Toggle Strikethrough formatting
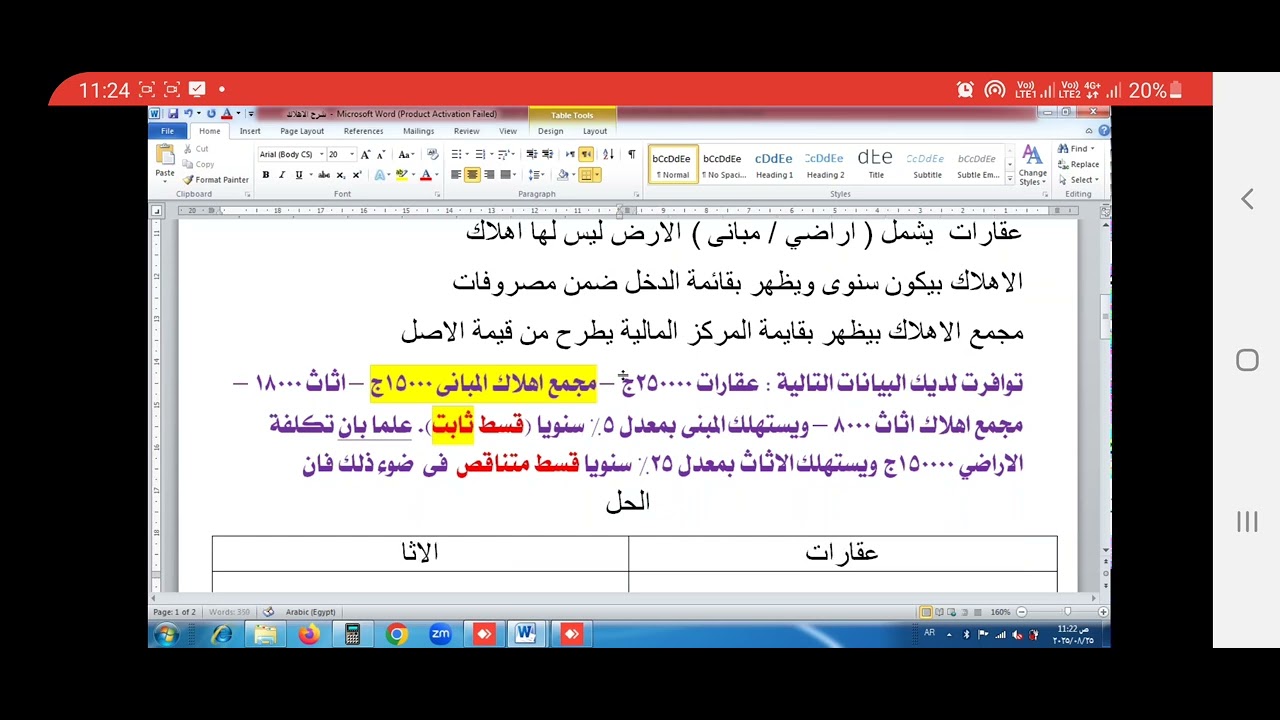 pos(324,175)
